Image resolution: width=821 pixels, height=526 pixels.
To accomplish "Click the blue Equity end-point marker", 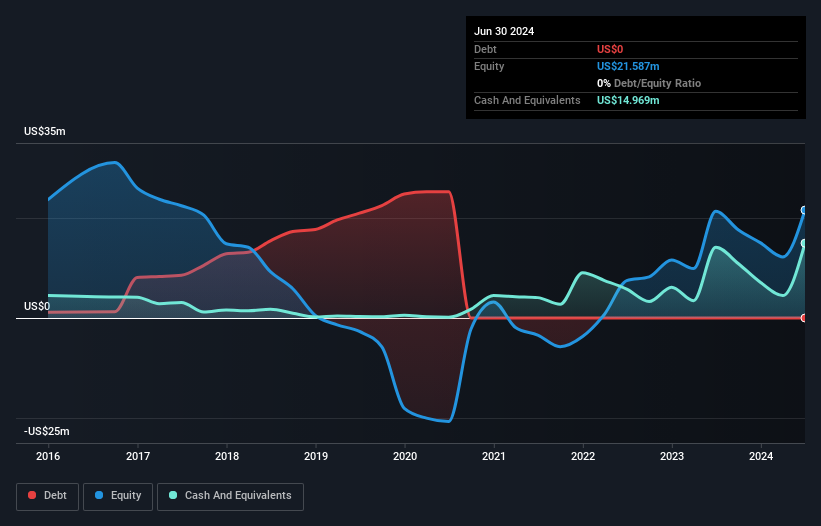I will (804, 210).
